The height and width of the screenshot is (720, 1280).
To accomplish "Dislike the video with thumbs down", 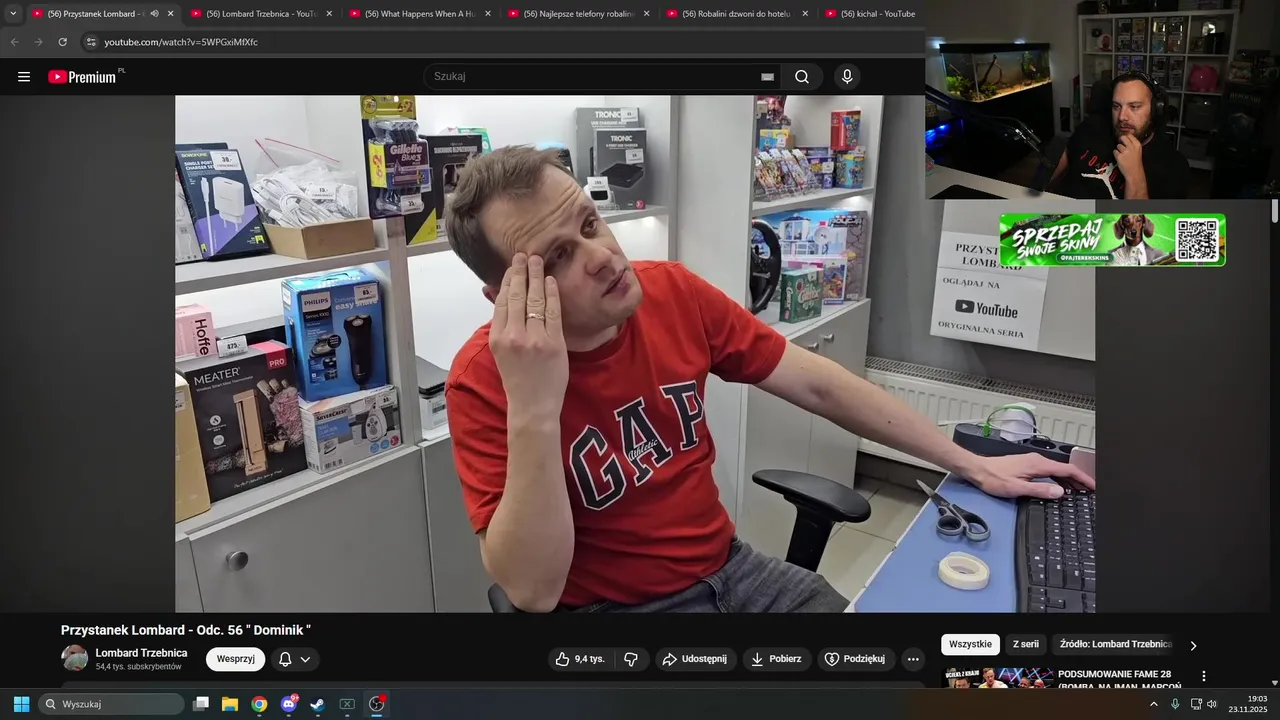I will [631, 659].
